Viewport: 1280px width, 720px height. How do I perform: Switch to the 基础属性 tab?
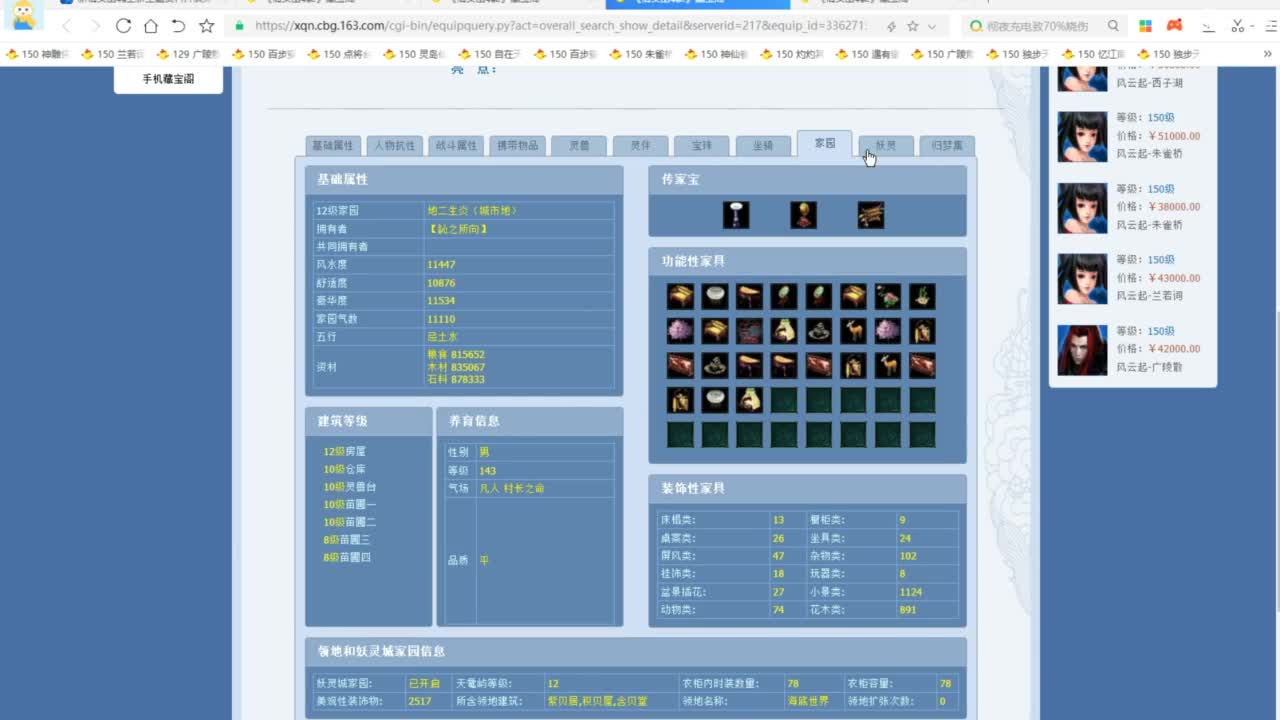pyautogui.click(x=333, y=146)
